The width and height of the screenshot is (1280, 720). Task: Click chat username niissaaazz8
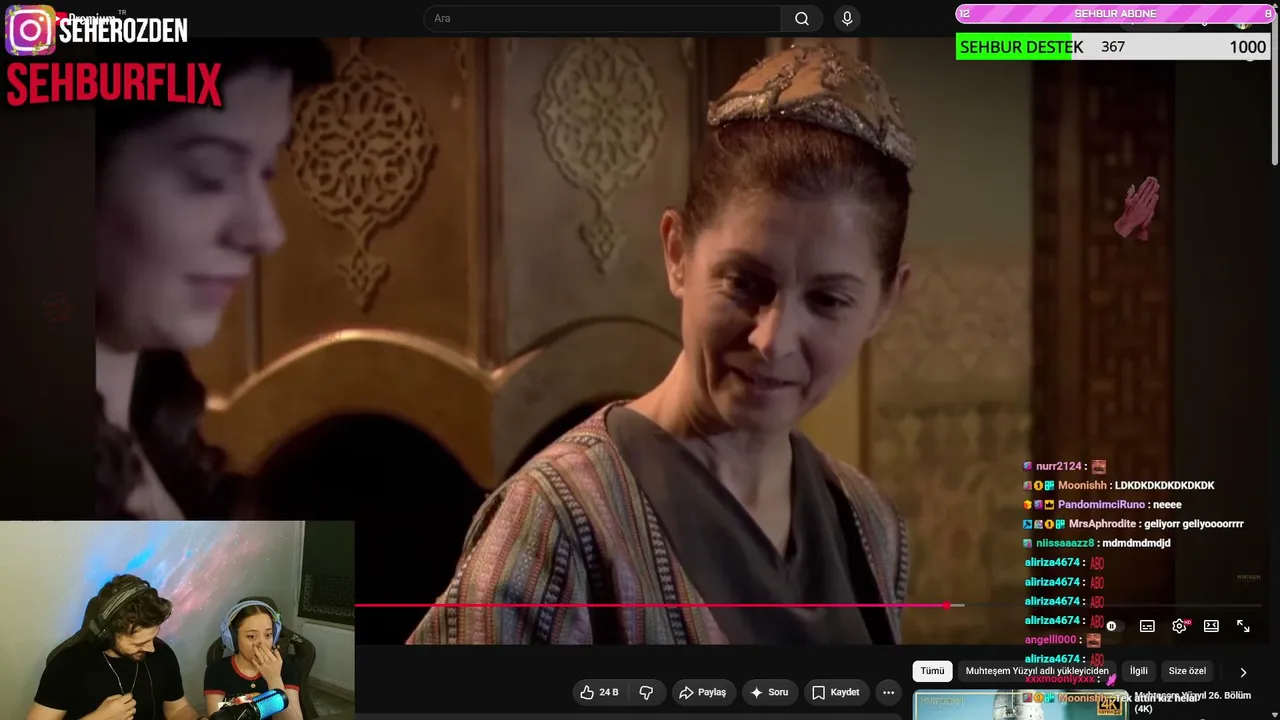click(x=1065, y=543)
